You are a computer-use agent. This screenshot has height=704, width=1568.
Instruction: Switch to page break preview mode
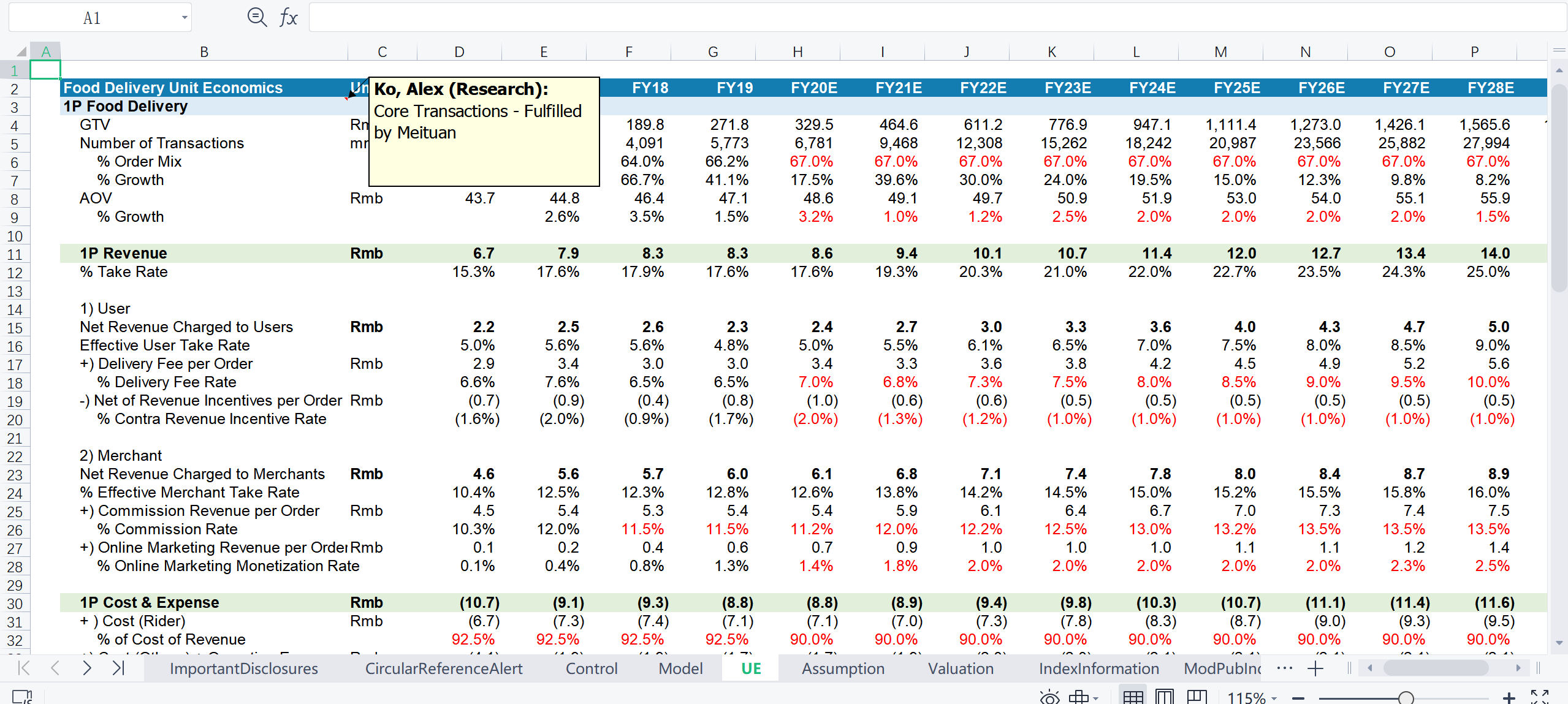(1197, 697)
